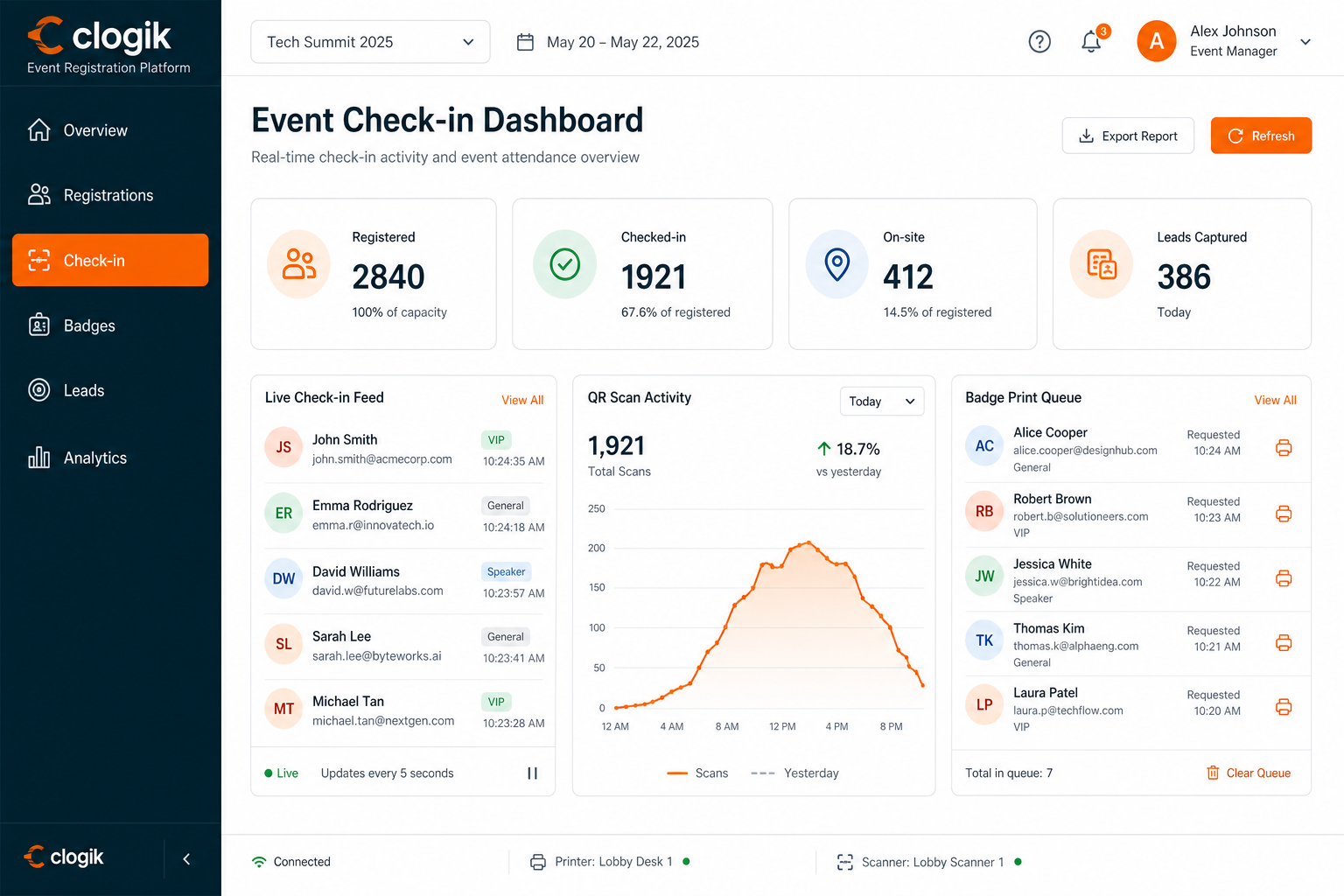Image resolution: width=1344 pixels, height=896 pixels.
Task: Click emma.r@innovatech.io email
Action: pos(373,525)
